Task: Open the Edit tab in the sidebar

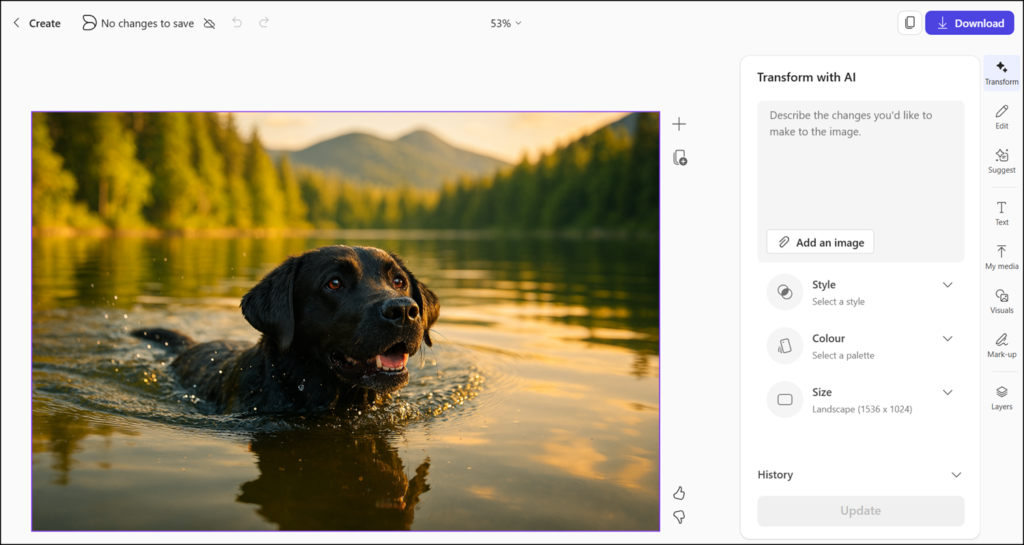Action: click(x=1002, y=117)
